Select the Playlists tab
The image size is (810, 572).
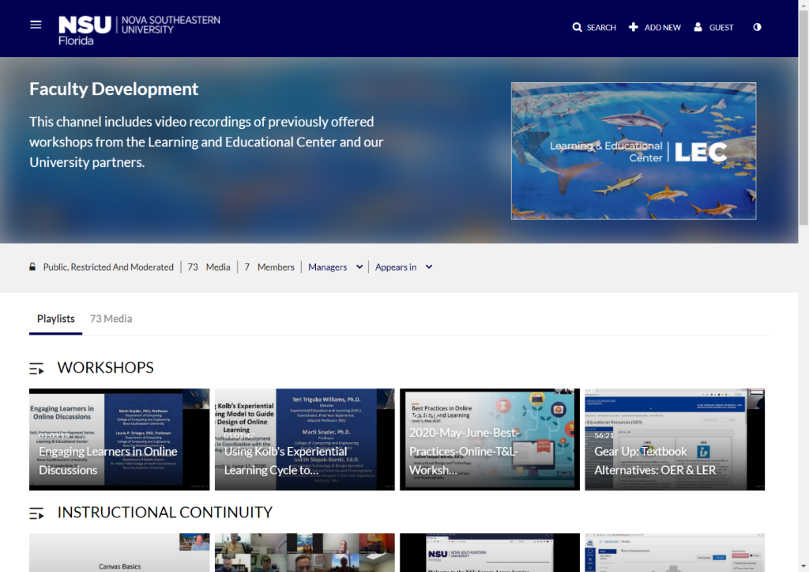[x=56, y=319]
